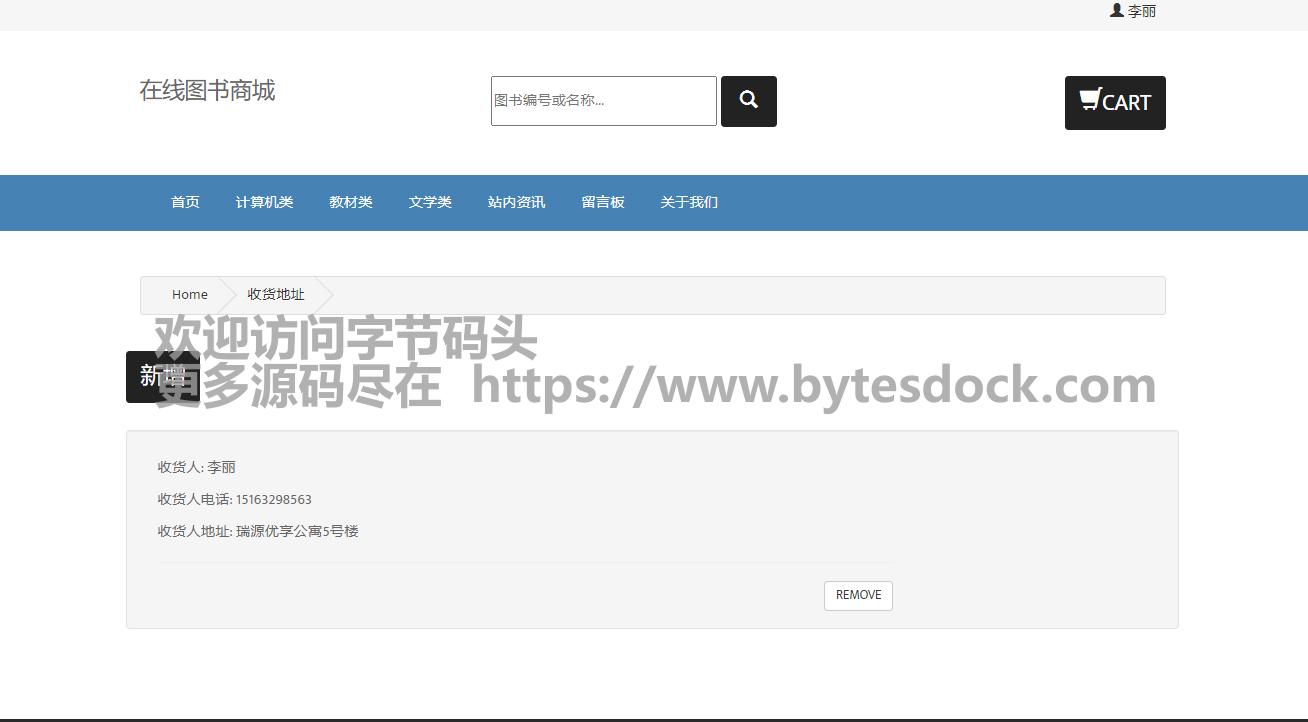Screen dimensions: 1308x722
Task: Click the magnifier search button
Action: 748,101
